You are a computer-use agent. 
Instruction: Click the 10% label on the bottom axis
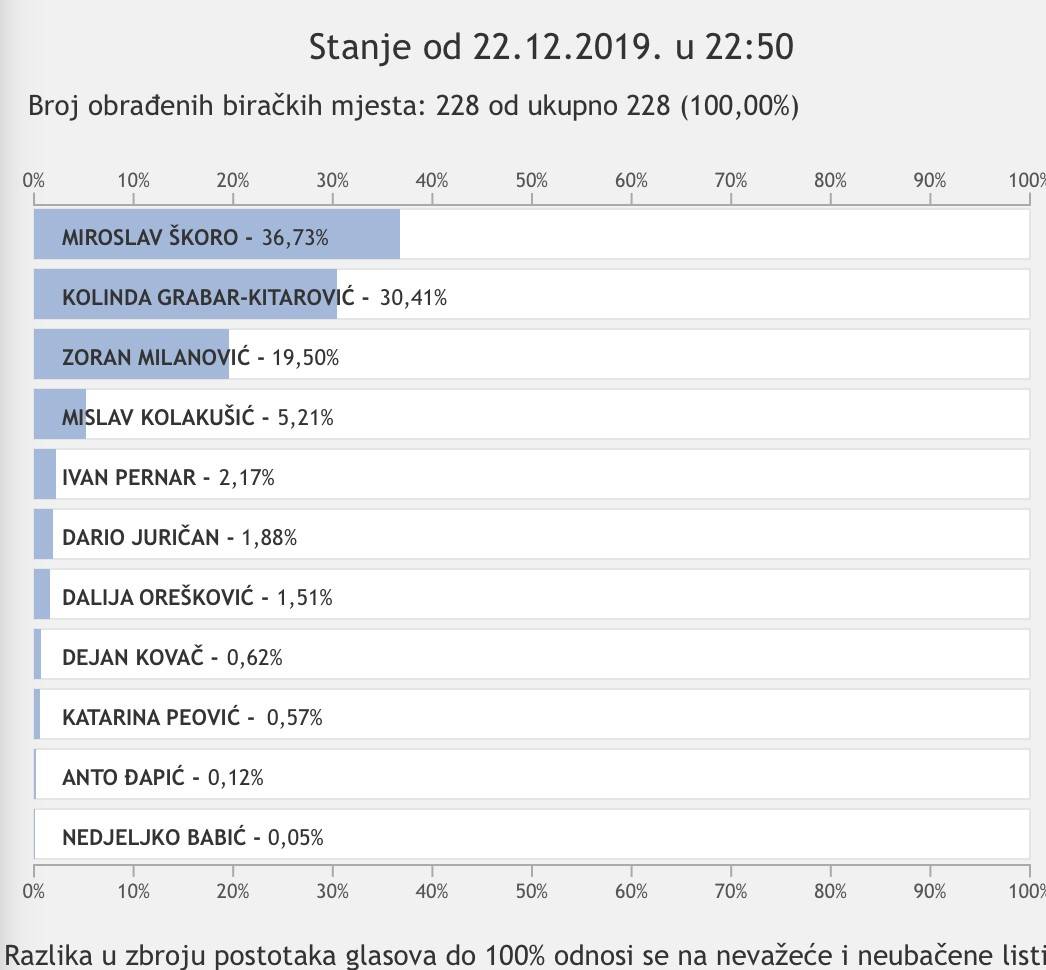(134, 890)
